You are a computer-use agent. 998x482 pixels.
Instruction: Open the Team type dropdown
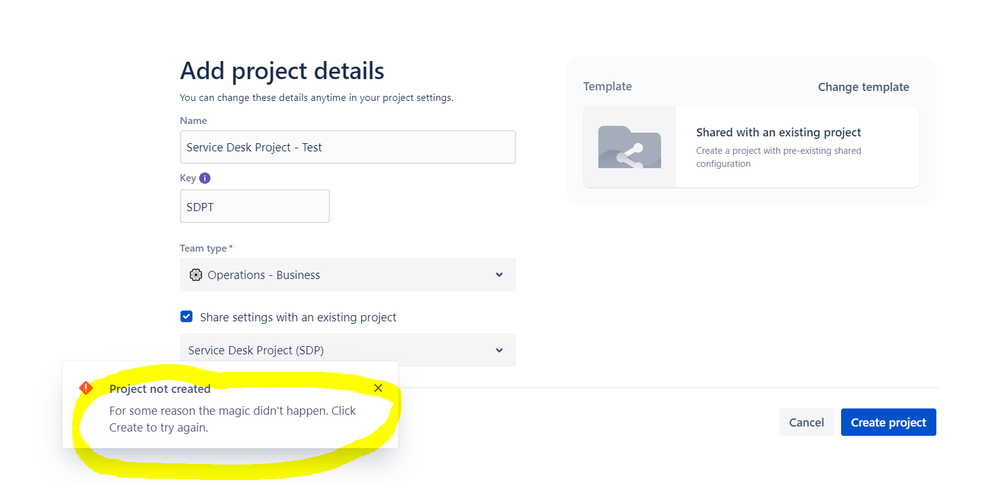(x=347, y=275)
